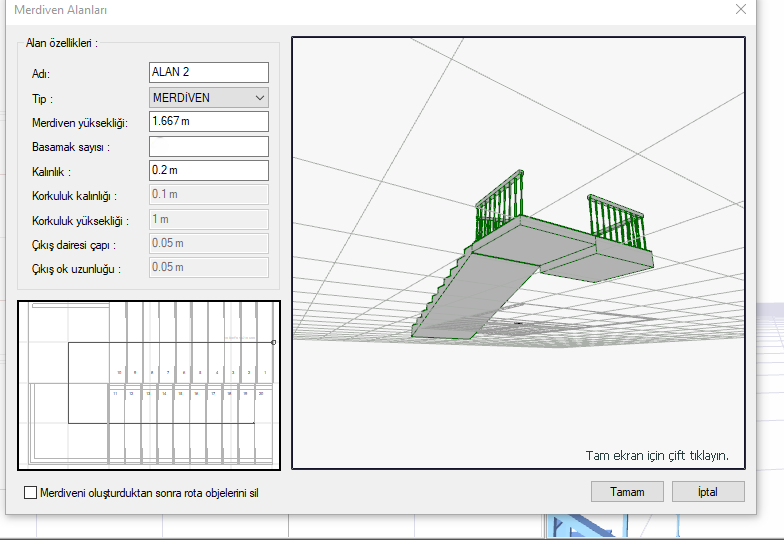This screenshot has width=784, height=540.
Task: Click the Korkuluk kalınlığı field
Action: tap(208, 195)
